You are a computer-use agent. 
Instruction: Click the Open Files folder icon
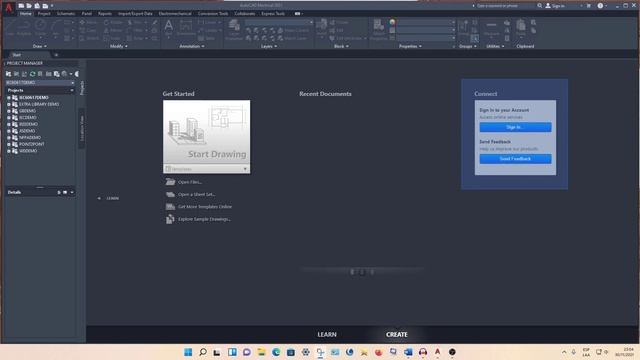coord(170,182)
